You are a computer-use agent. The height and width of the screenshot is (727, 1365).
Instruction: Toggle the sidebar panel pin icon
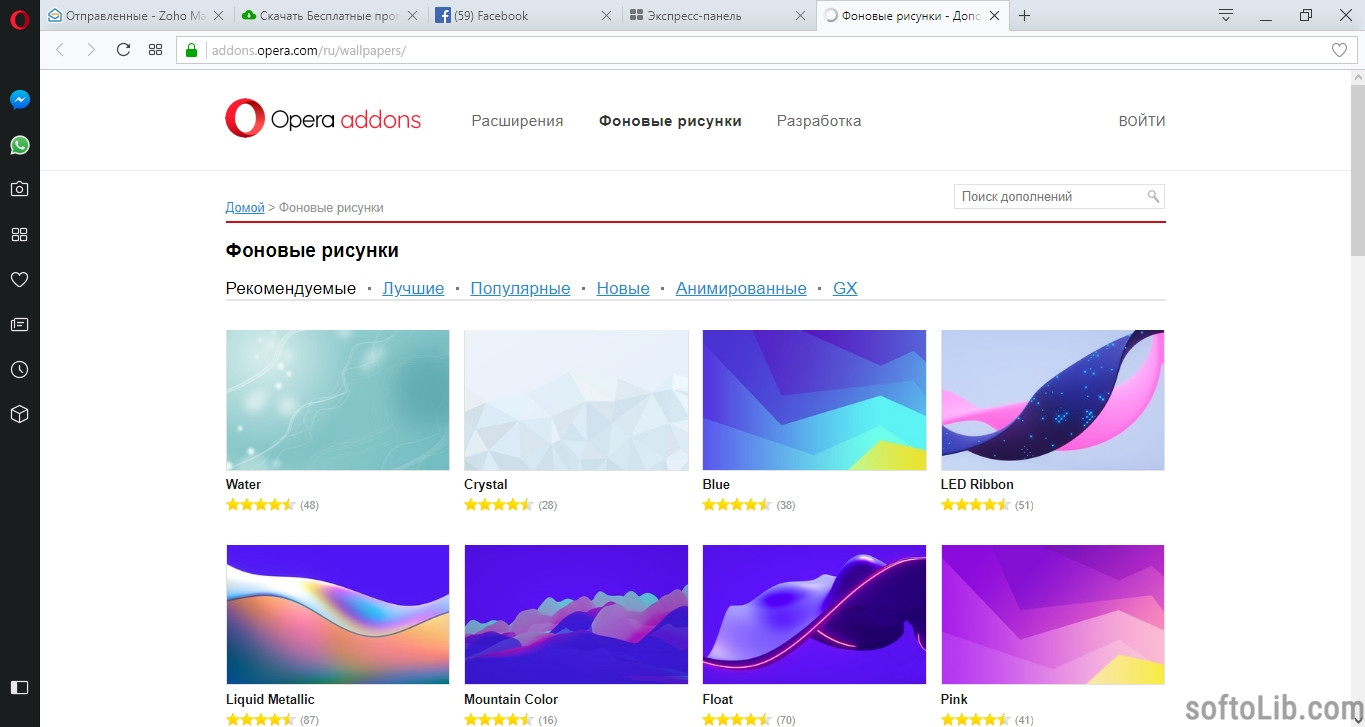coord(19,687)
